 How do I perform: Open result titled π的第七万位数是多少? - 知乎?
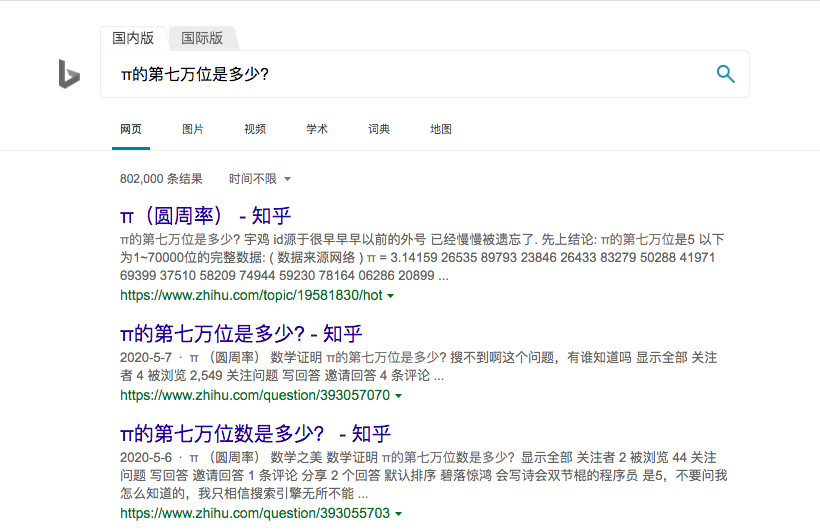click(x=255, y=434)
